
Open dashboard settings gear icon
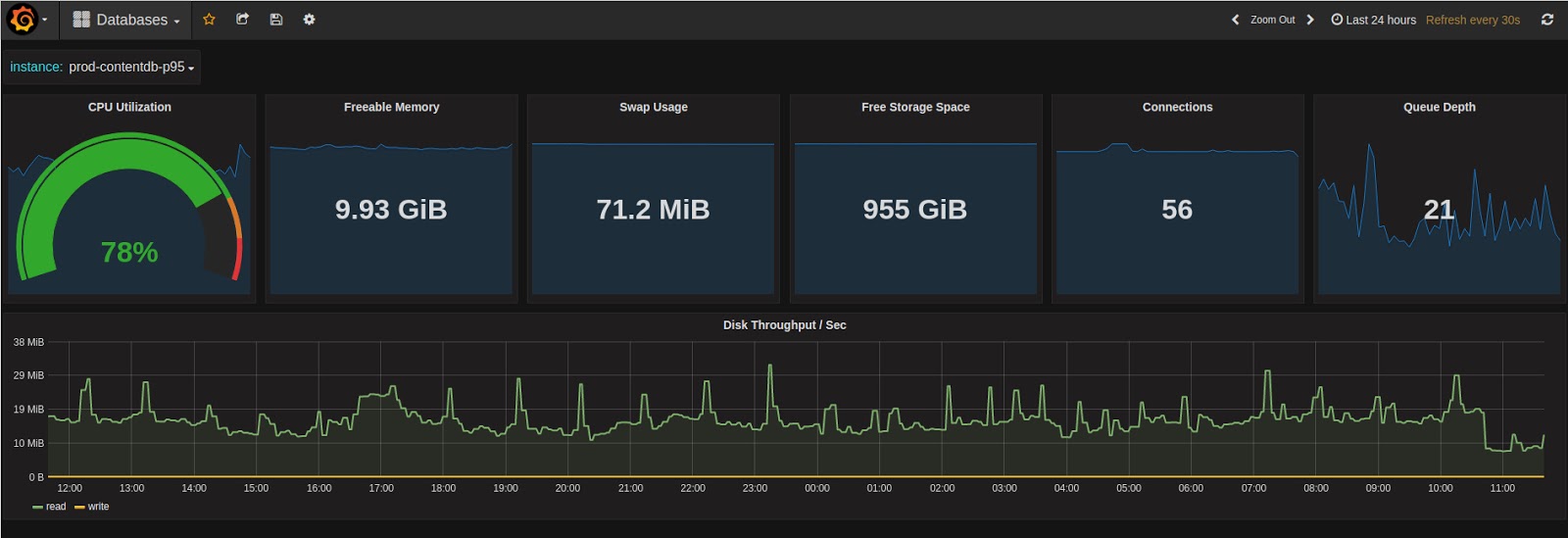(x=309, y=20)
